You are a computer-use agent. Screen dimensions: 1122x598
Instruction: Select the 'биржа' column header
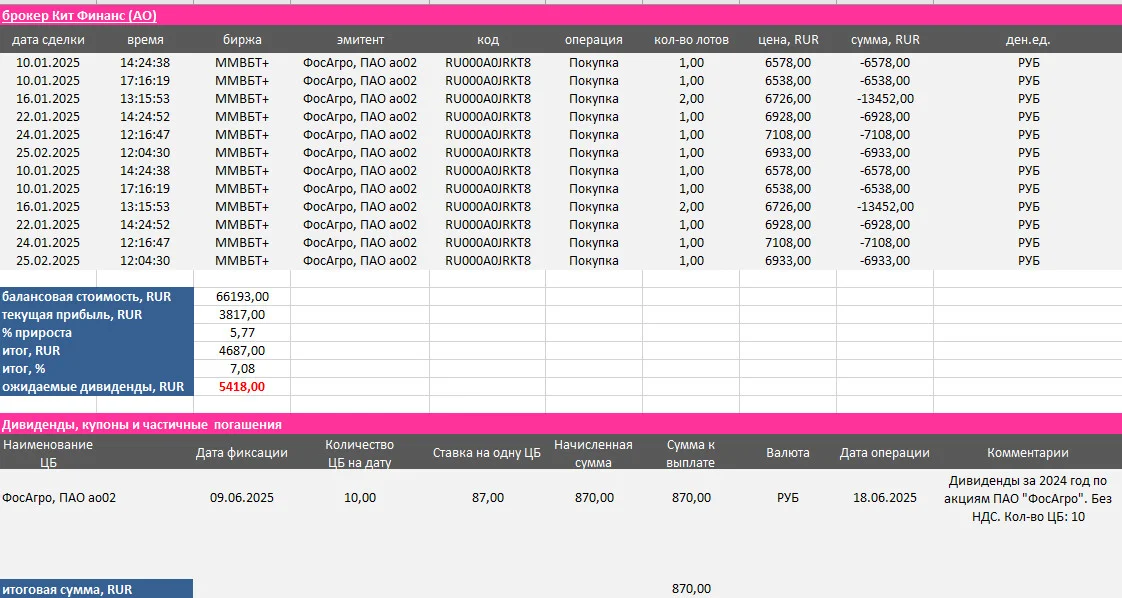pyautogui.click(x=242, y=40)
